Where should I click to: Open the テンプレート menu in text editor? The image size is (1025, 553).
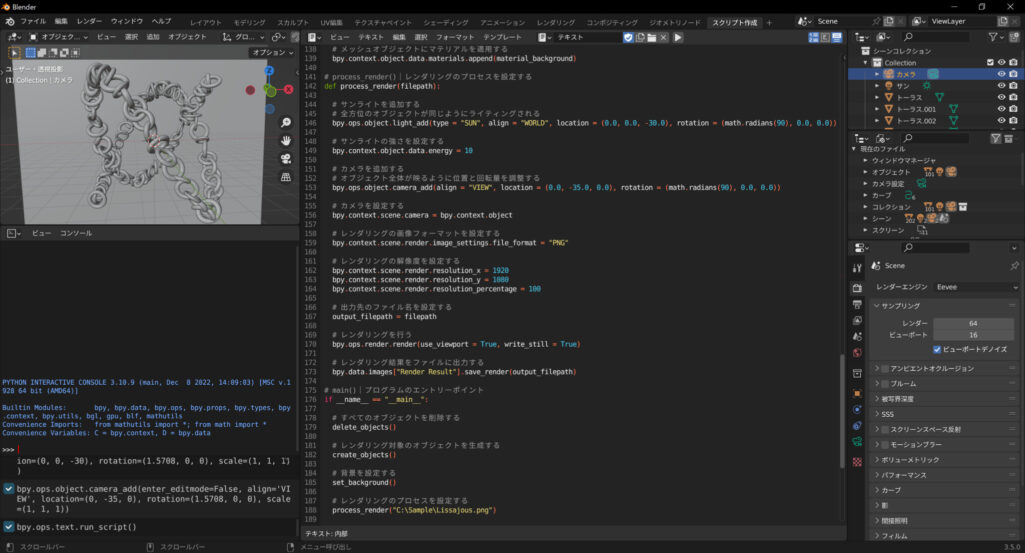click(502, 37)
